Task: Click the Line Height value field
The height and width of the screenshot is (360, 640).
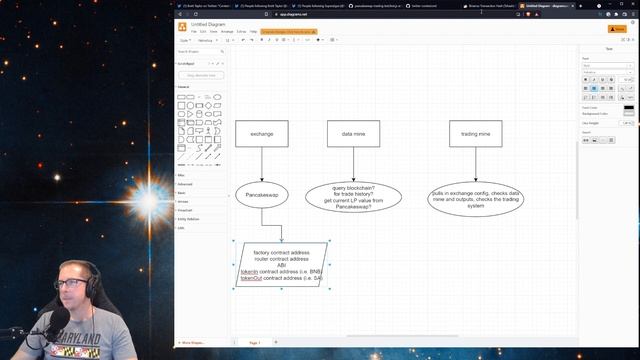Action: click(625, 123)
